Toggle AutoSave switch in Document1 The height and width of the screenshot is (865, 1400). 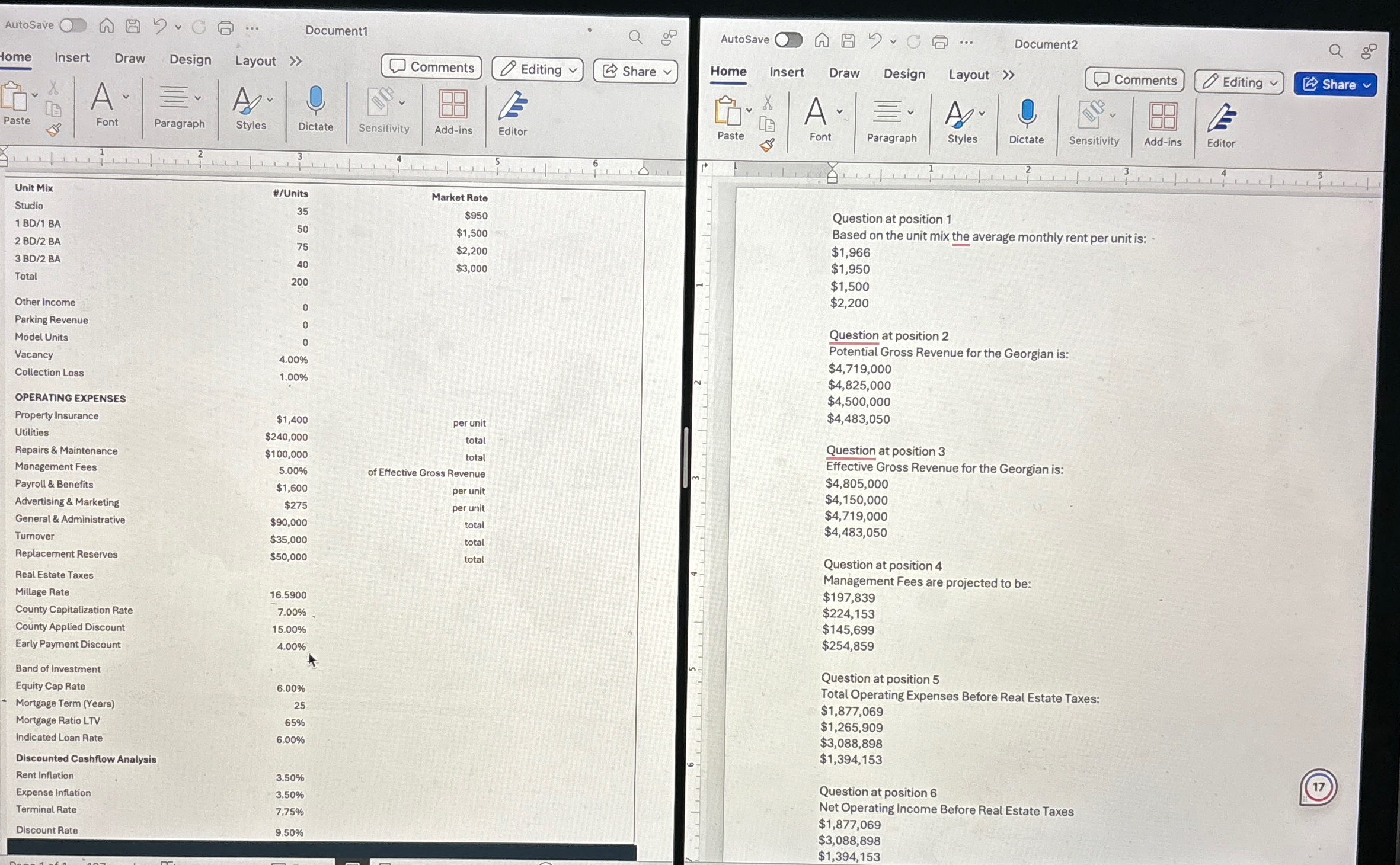coord(73,25)
